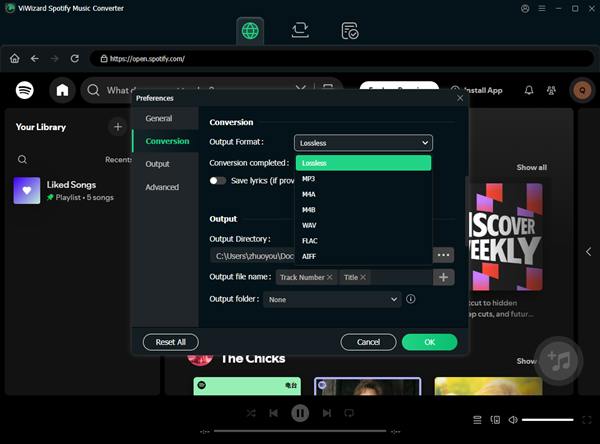This screenshot has width=600, height=444.
Task: Toggle repeat in the player
Action: [x=349, y=413]
